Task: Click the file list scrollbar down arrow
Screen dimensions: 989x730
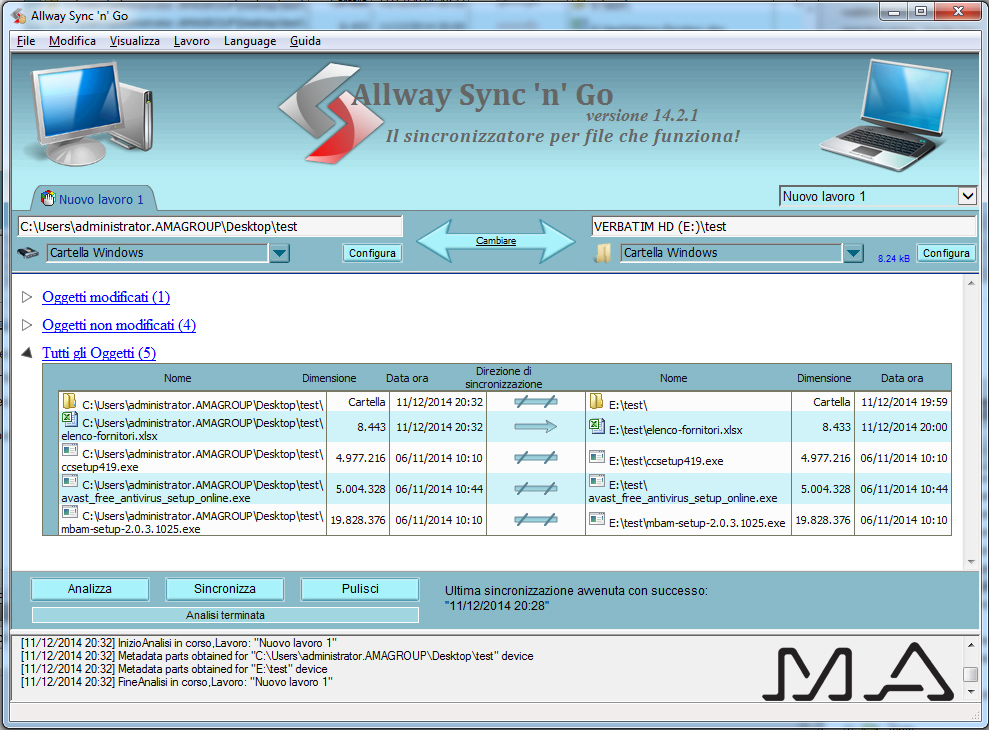Action: (x=971, y=562)
